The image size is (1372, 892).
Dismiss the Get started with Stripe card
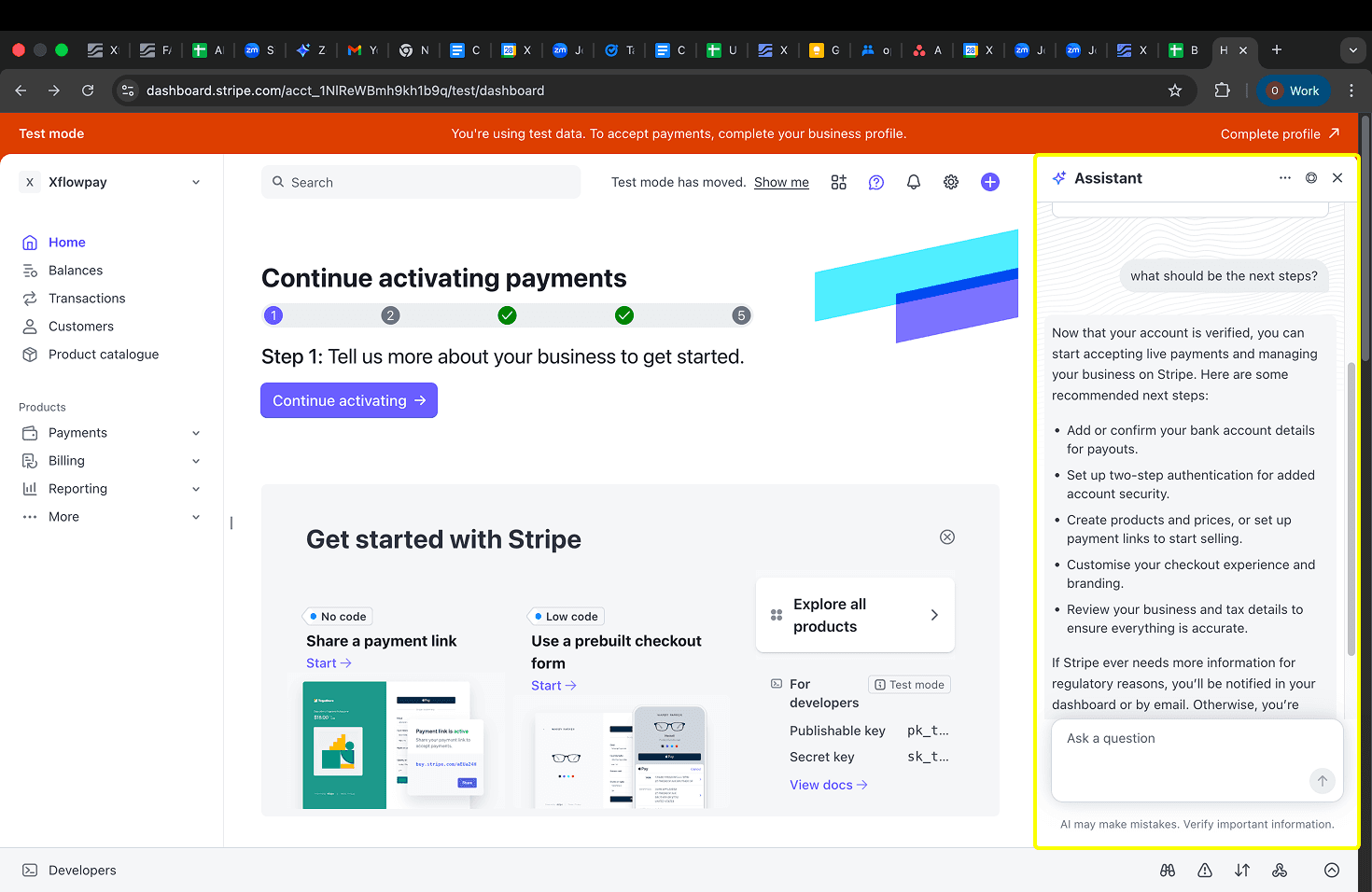(947, 537)
